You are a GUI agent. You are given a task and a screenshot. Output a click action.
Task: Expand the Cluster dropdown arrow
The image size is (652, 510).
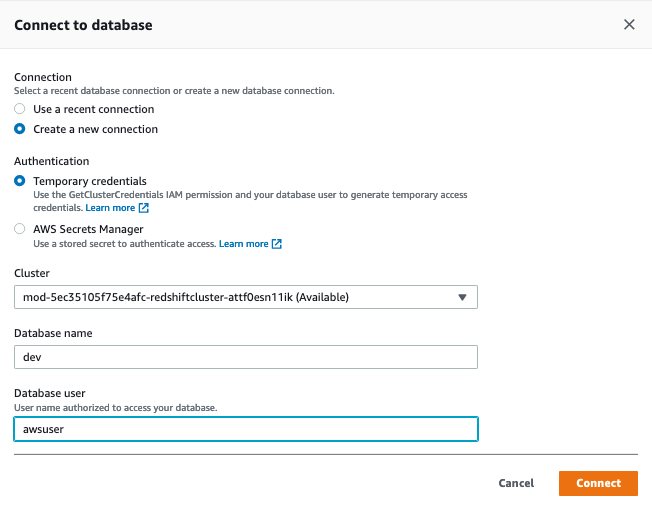tap(462, 297)
